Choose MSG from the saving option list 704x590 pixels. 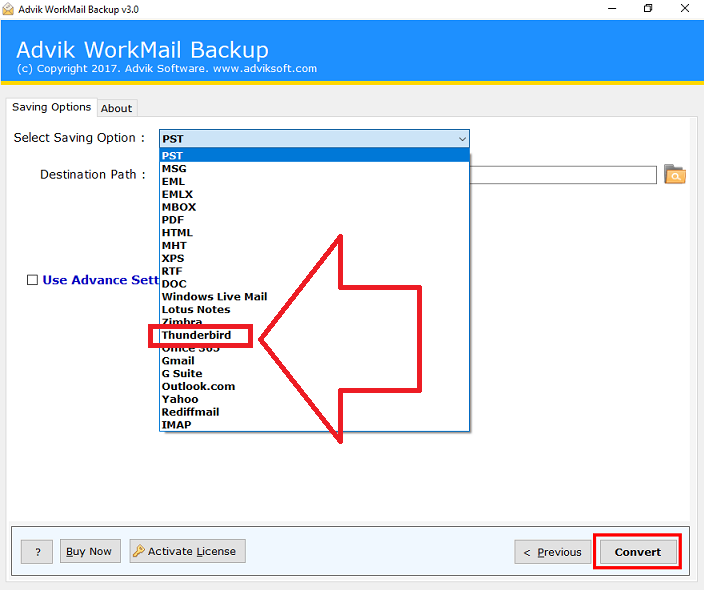[x=314, y=168]
